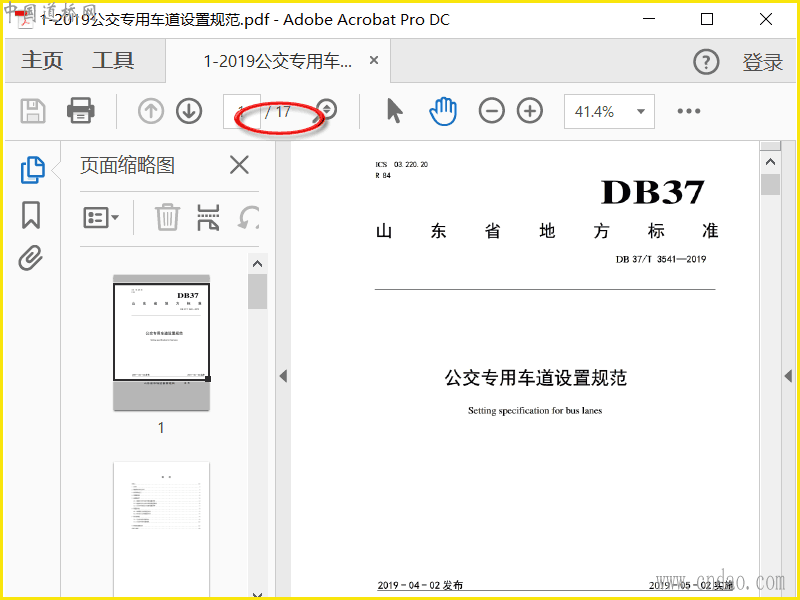The image size is (800, 600).
Task: Click the rotate pages icon
Action: click(248, 217)
